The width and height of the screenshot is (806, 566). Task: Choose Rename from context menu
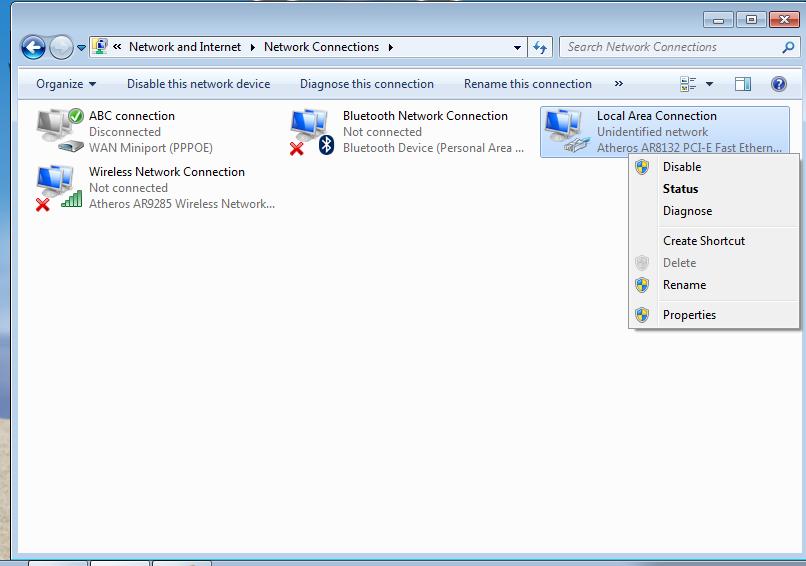pos(713,285)
